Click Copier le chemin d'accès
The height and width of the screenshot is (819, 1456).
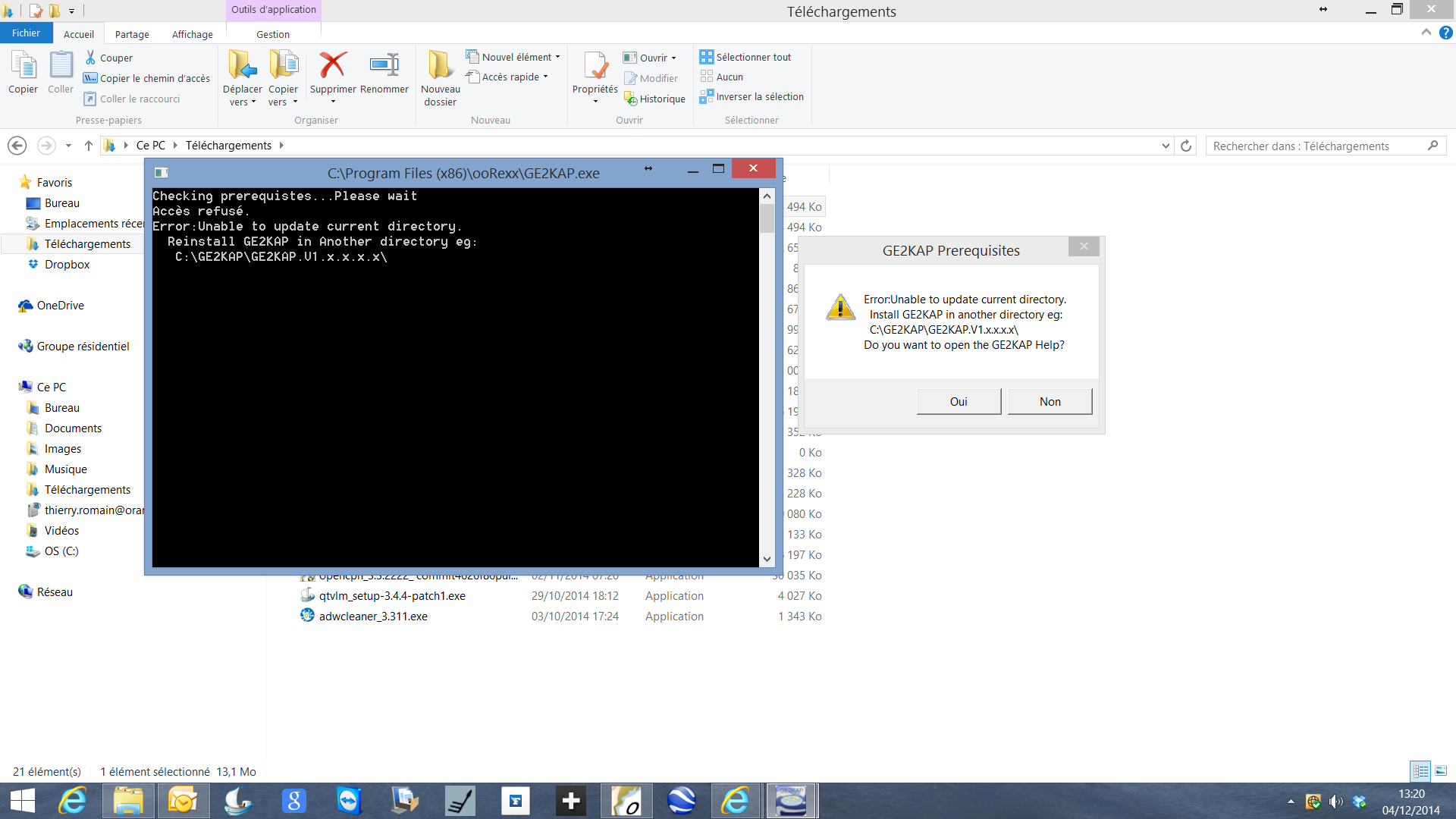[146, 78]
